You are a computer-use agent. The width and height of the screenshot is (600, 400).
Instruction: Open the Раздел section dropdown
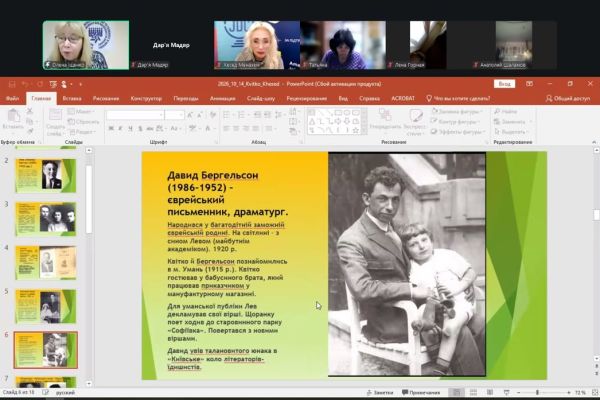click(x=82, y=132)
